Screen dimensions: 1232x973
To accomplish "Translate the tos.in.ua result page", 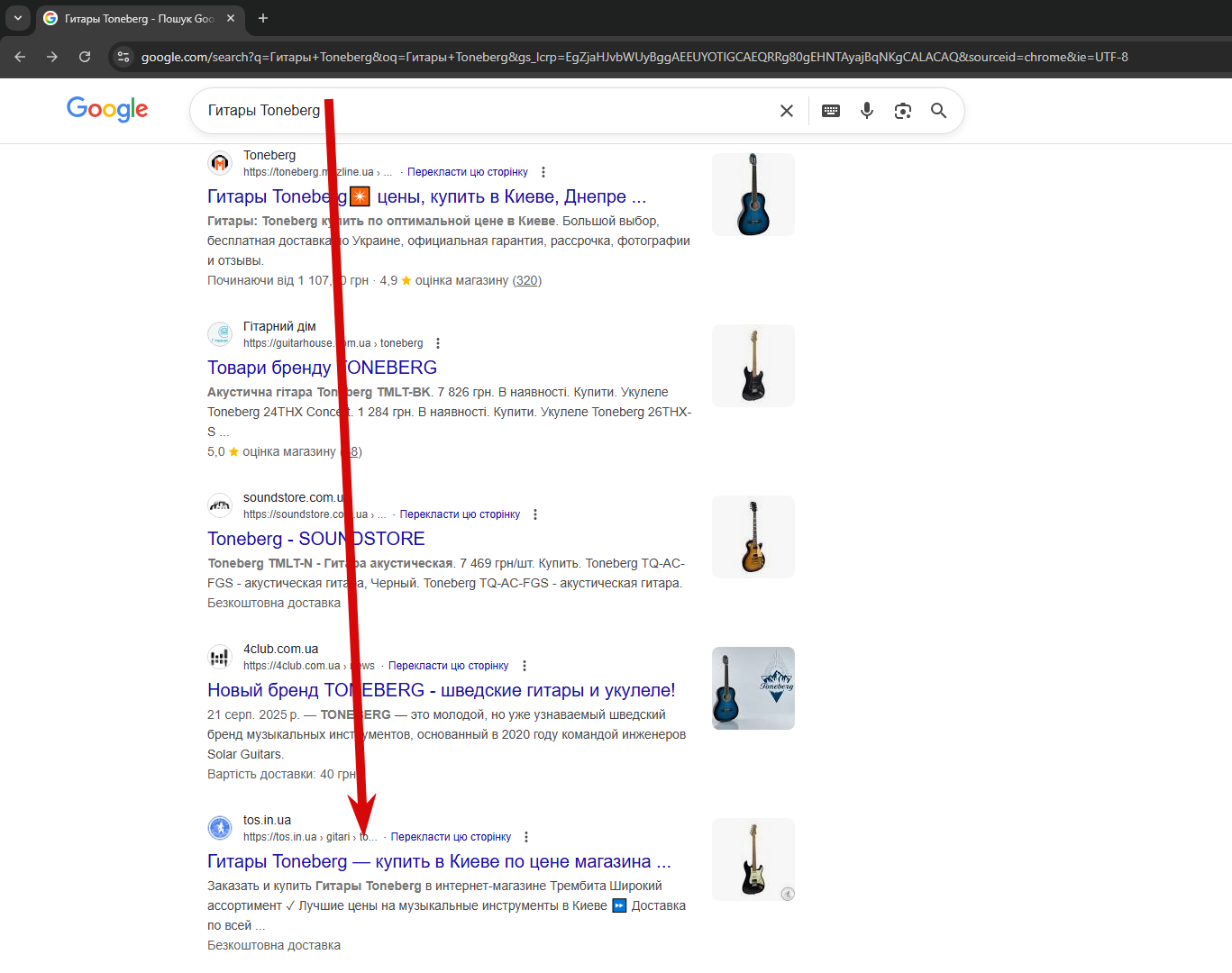I will tap(451, 837).
